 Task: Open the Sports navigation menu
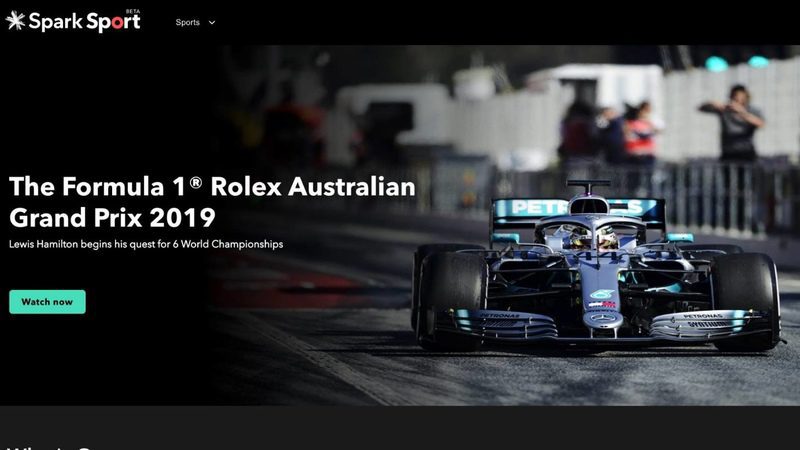[x=187, y=22]
